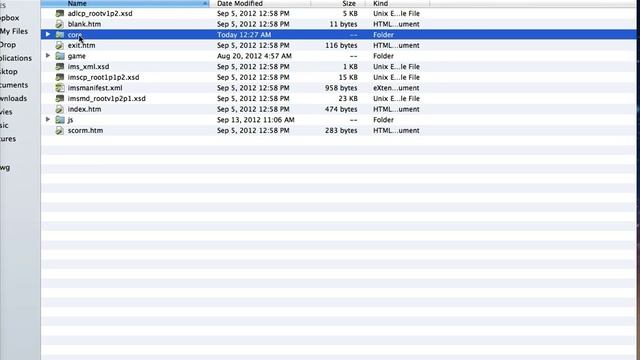Open Downloads in the sidebar
The width and height of the screenshot is (640, 360).
pyautogui.click(x=13, y=99)
